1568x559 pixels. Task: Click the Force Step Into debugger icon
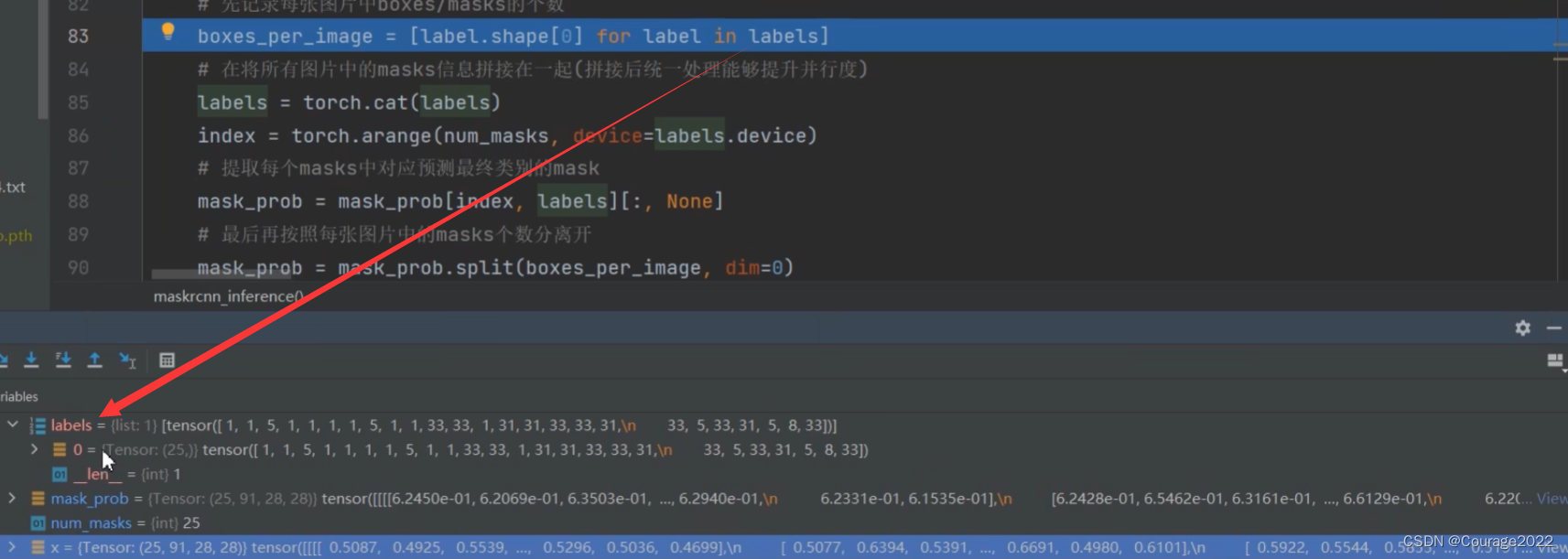point(63,360)
